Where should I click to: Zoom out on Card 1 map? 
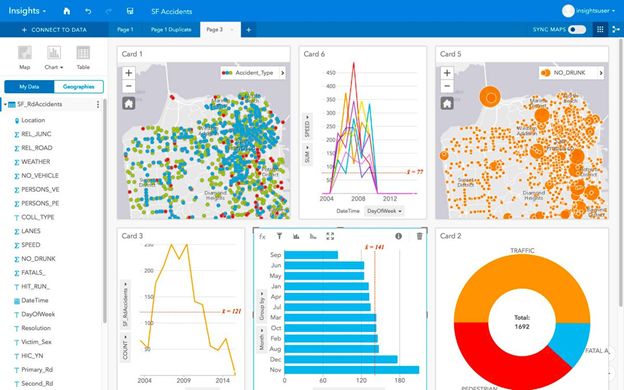pyautogui.click(x=129, y=86)
